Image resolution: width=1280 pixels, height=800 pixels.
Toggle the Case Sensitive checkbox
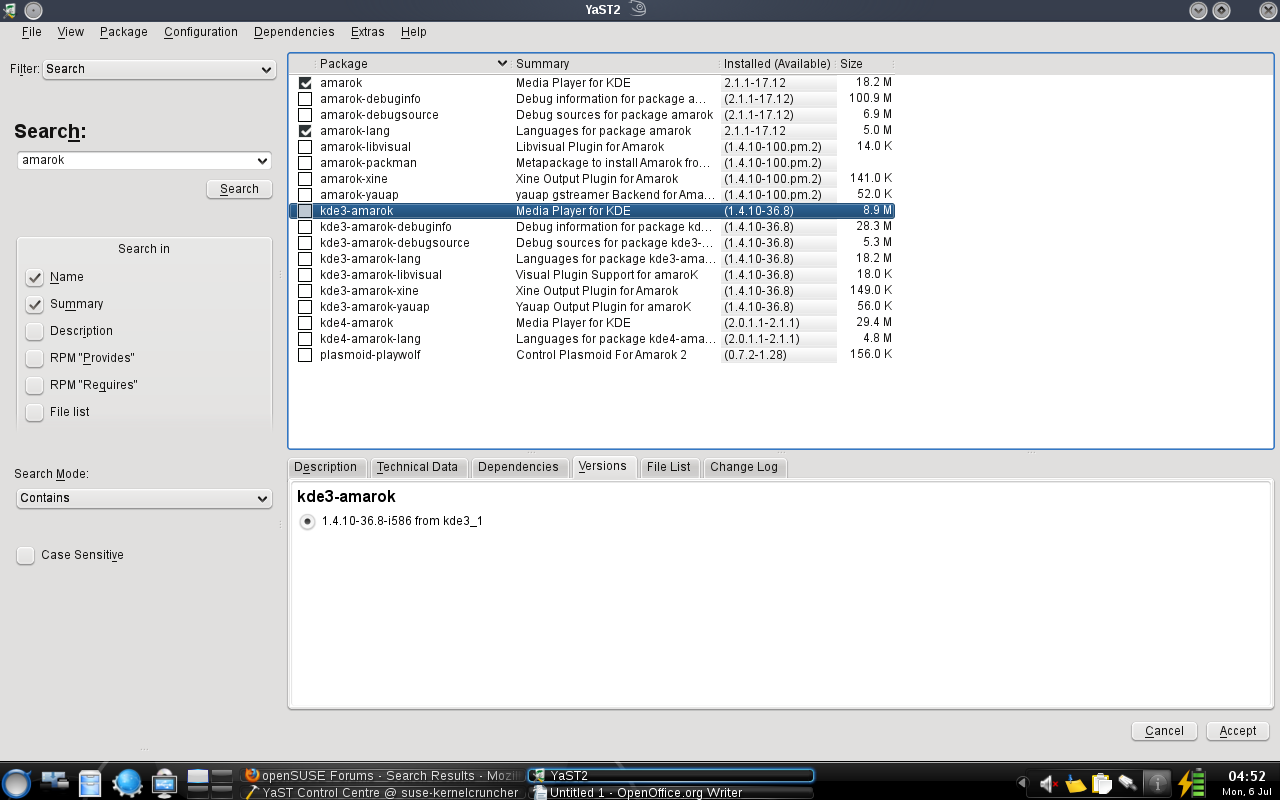(x=26, y=555)
